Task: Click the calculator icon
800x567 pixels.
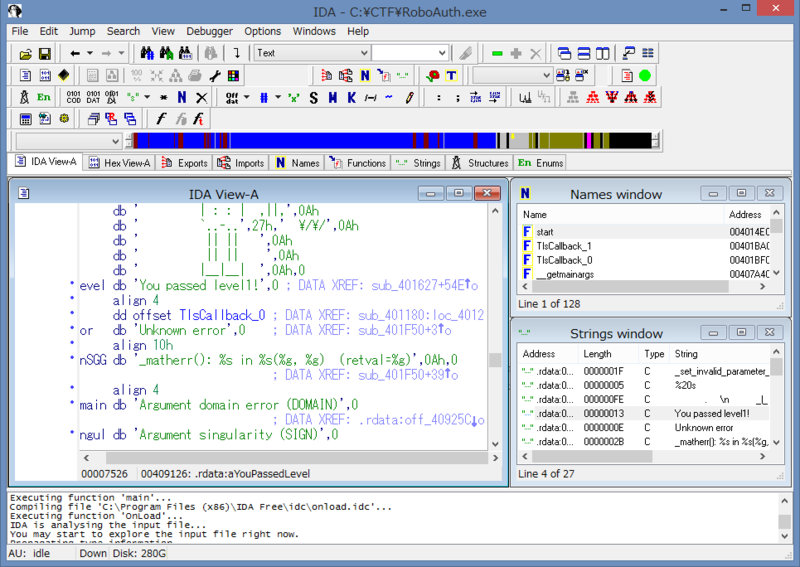Action: [25, 119]
